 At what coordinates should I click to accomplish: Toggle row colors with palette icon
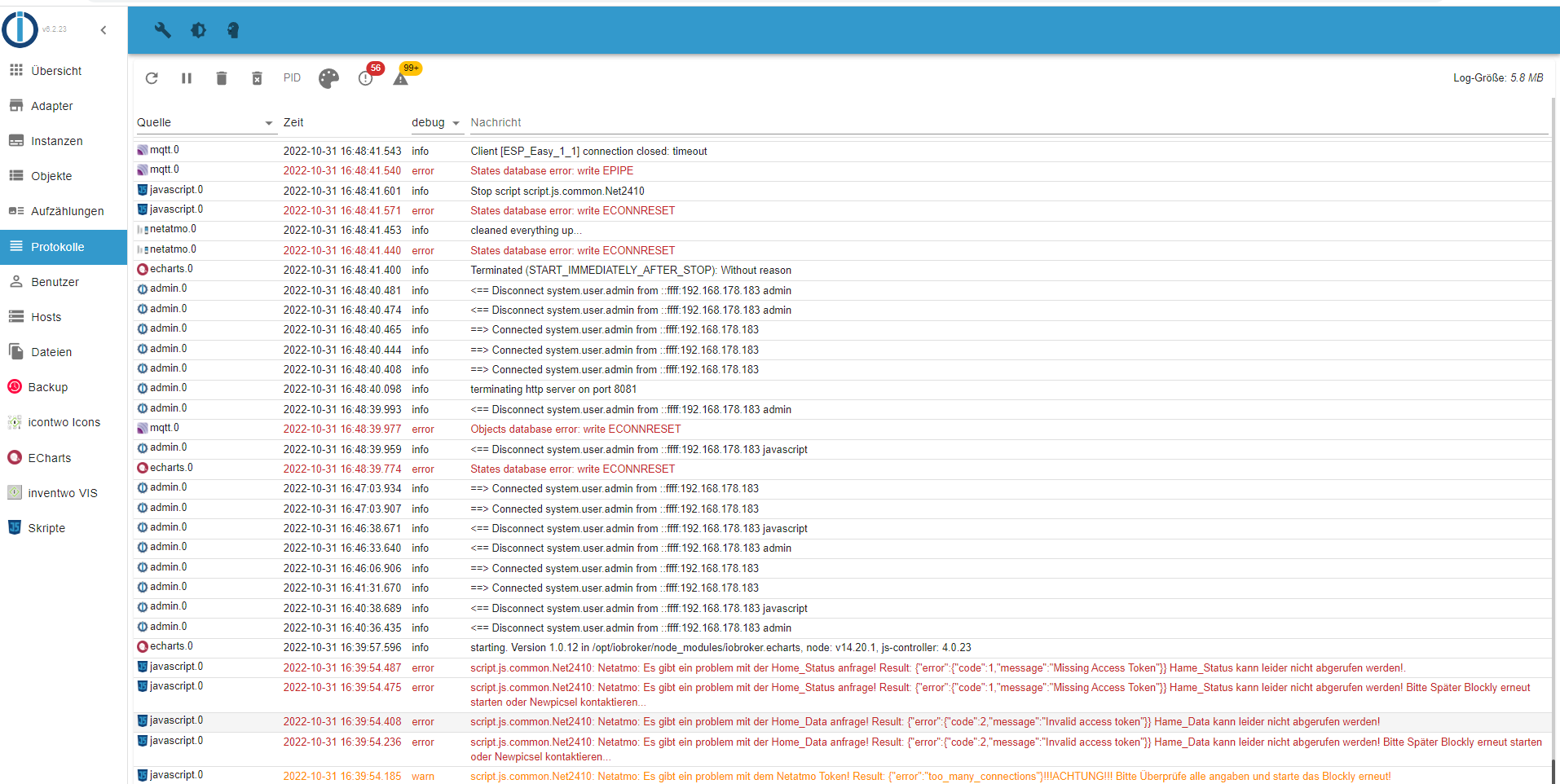coord(328,78)
